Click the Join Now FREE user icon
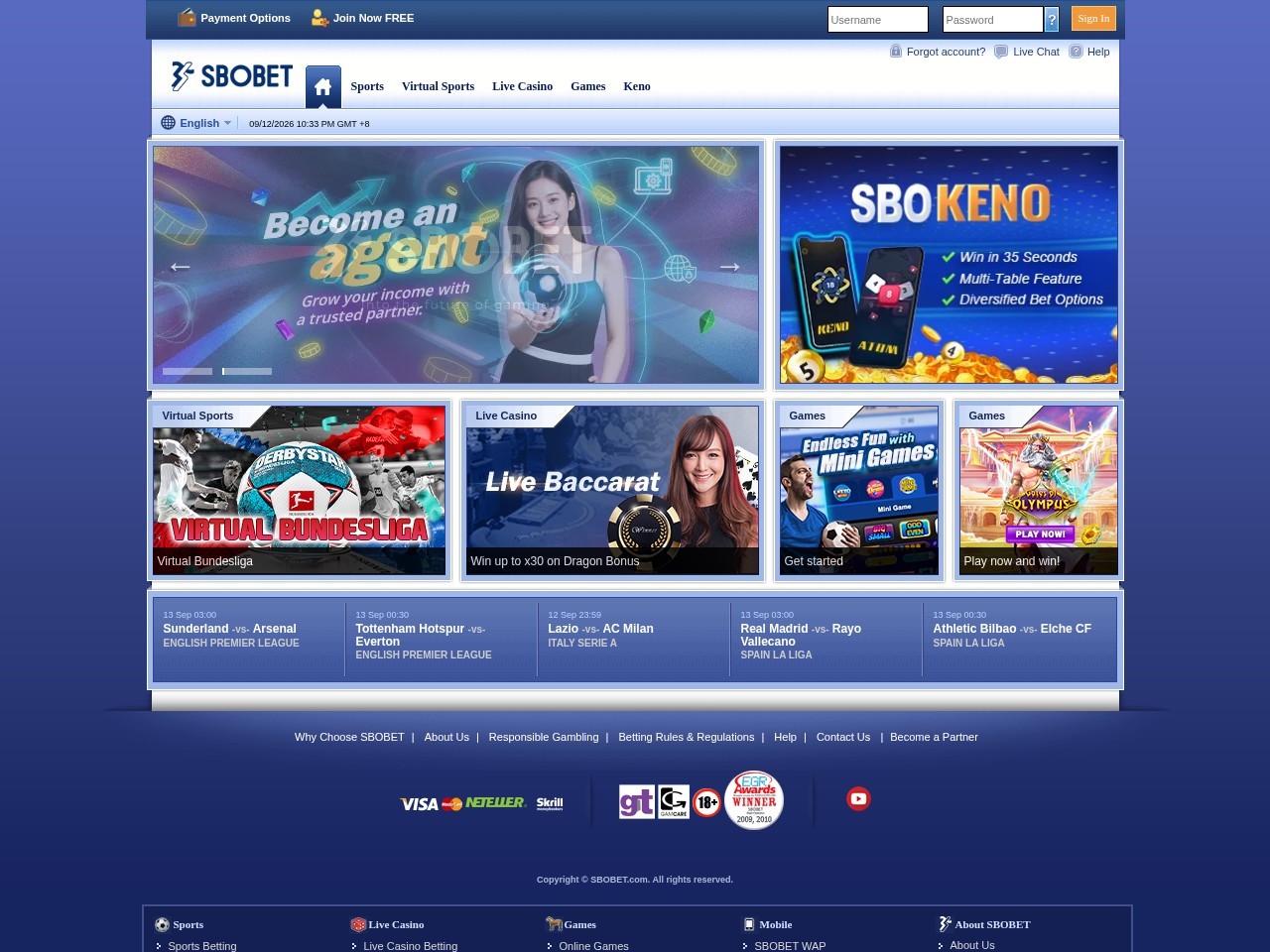 click(319, 18)
